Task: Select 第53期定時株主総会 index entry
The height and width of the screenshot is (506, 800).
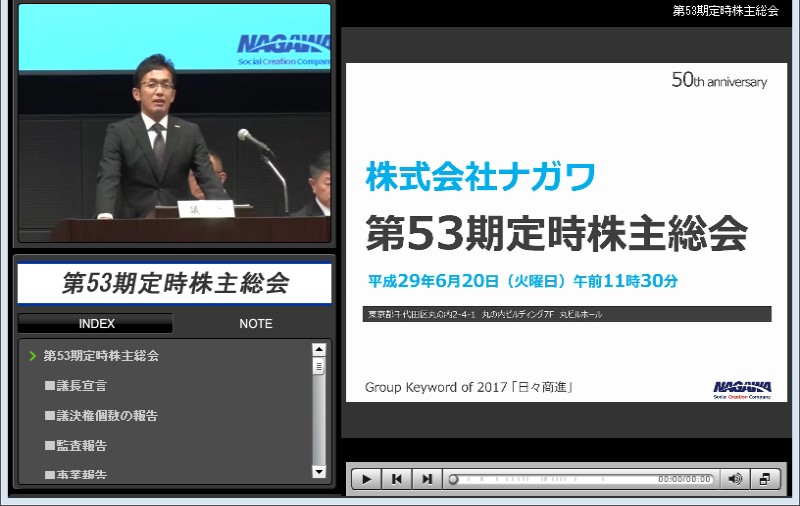Action: [x=101, y=356]
